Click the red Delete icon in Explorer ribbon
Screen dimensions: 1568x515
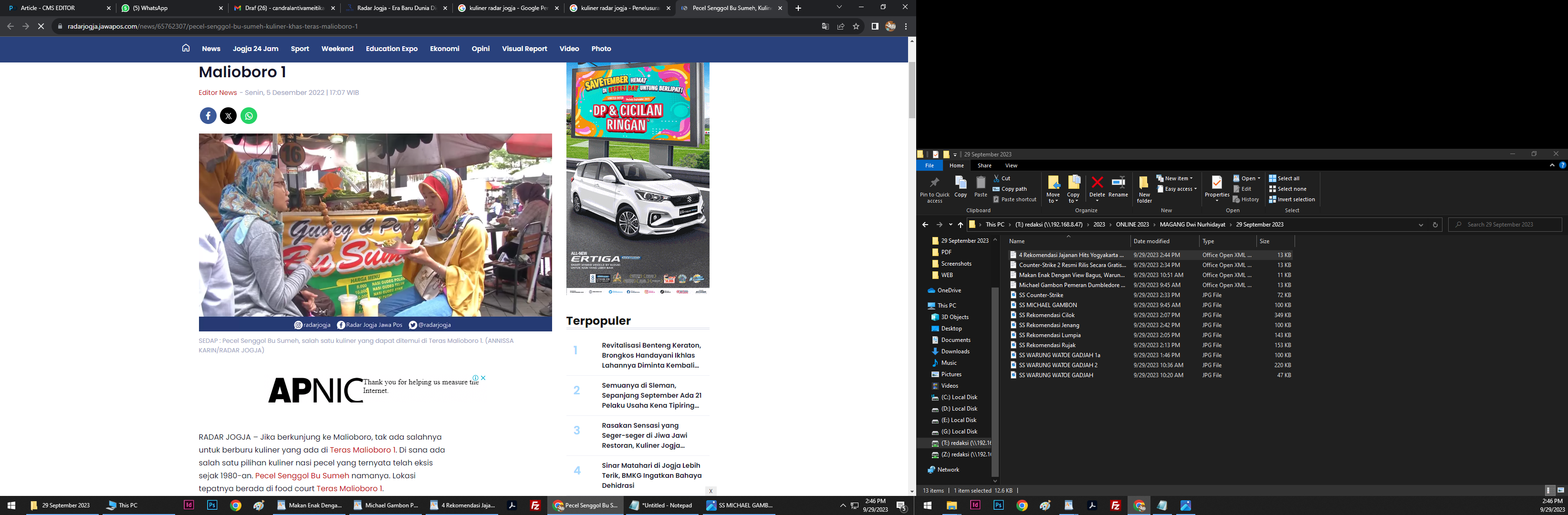1097,183
